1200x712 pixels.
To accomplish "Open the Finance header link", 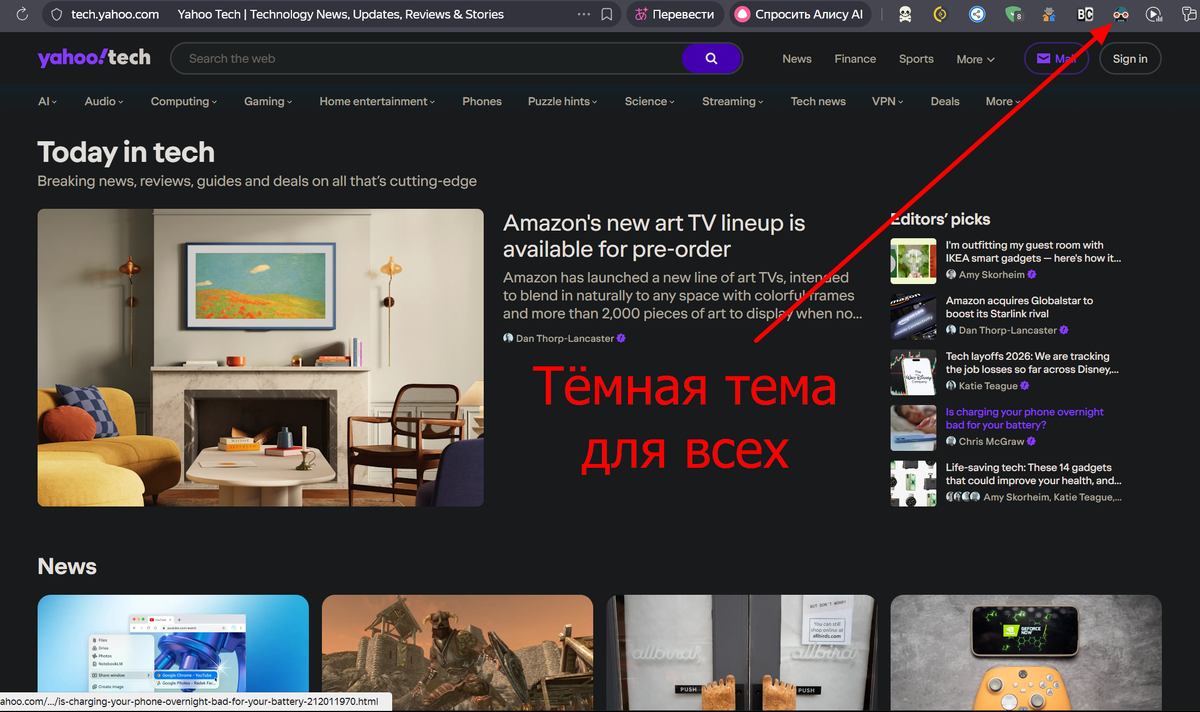I will [x=855, y=59].
